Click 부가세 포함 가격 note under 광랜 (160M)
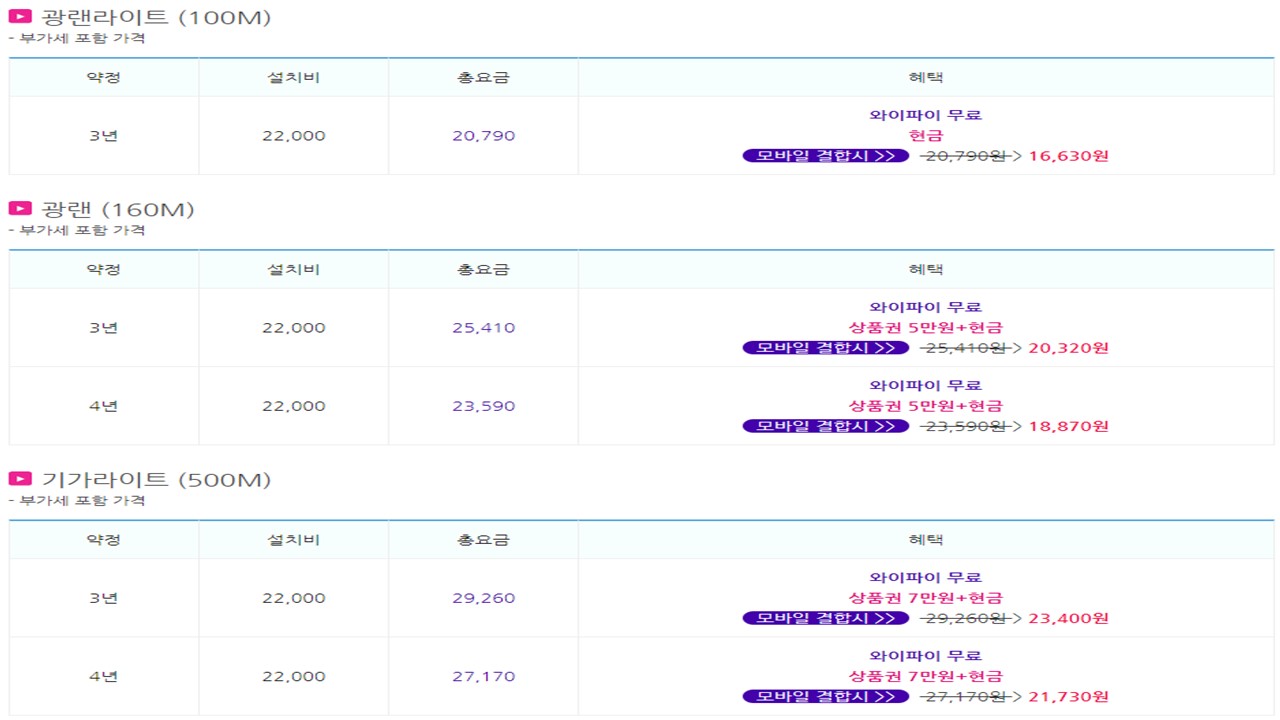This screenshot has width=1280, height=720. 77,230
